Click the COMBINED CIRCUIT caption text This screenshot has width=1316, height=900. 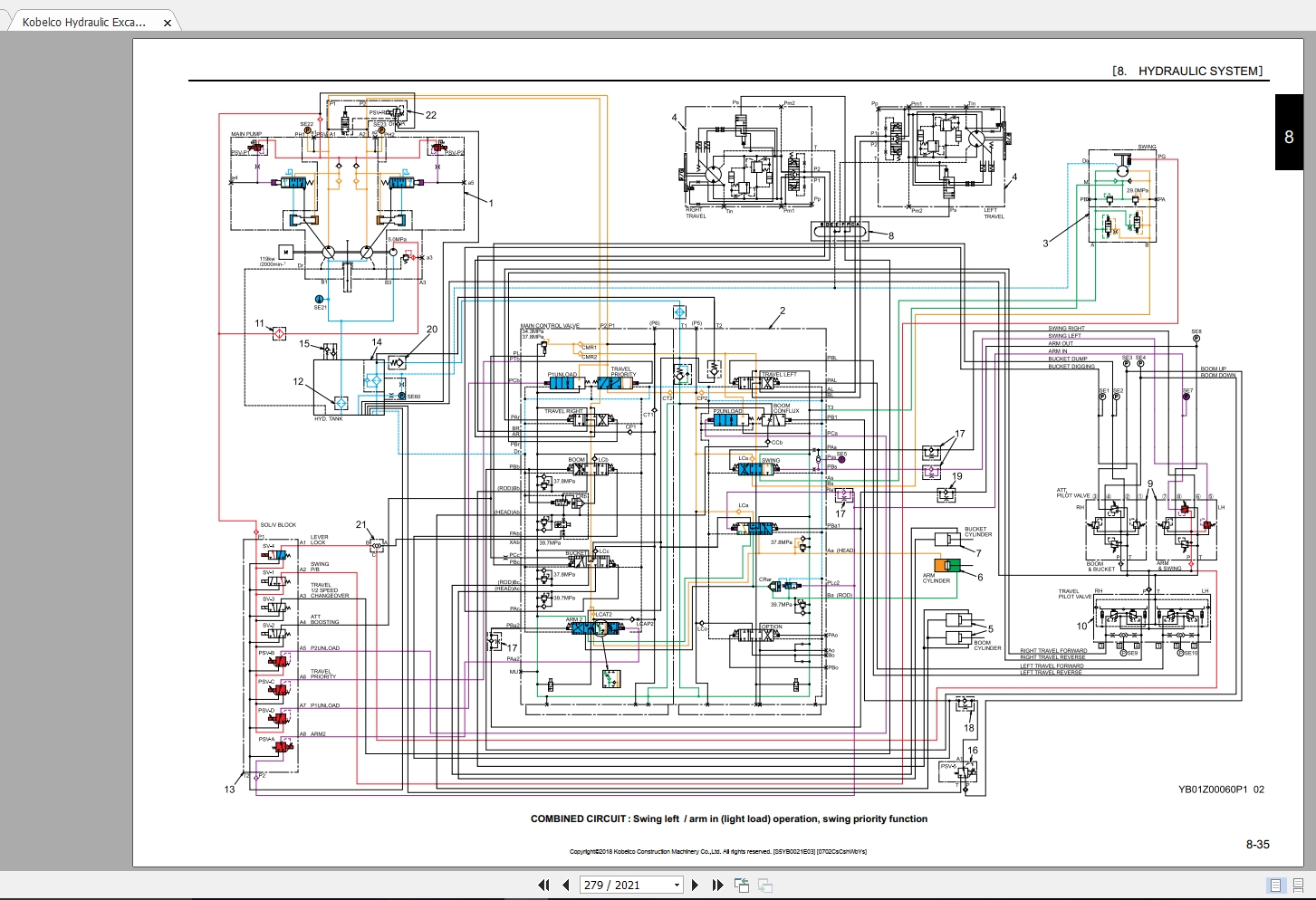click(728, 819)
